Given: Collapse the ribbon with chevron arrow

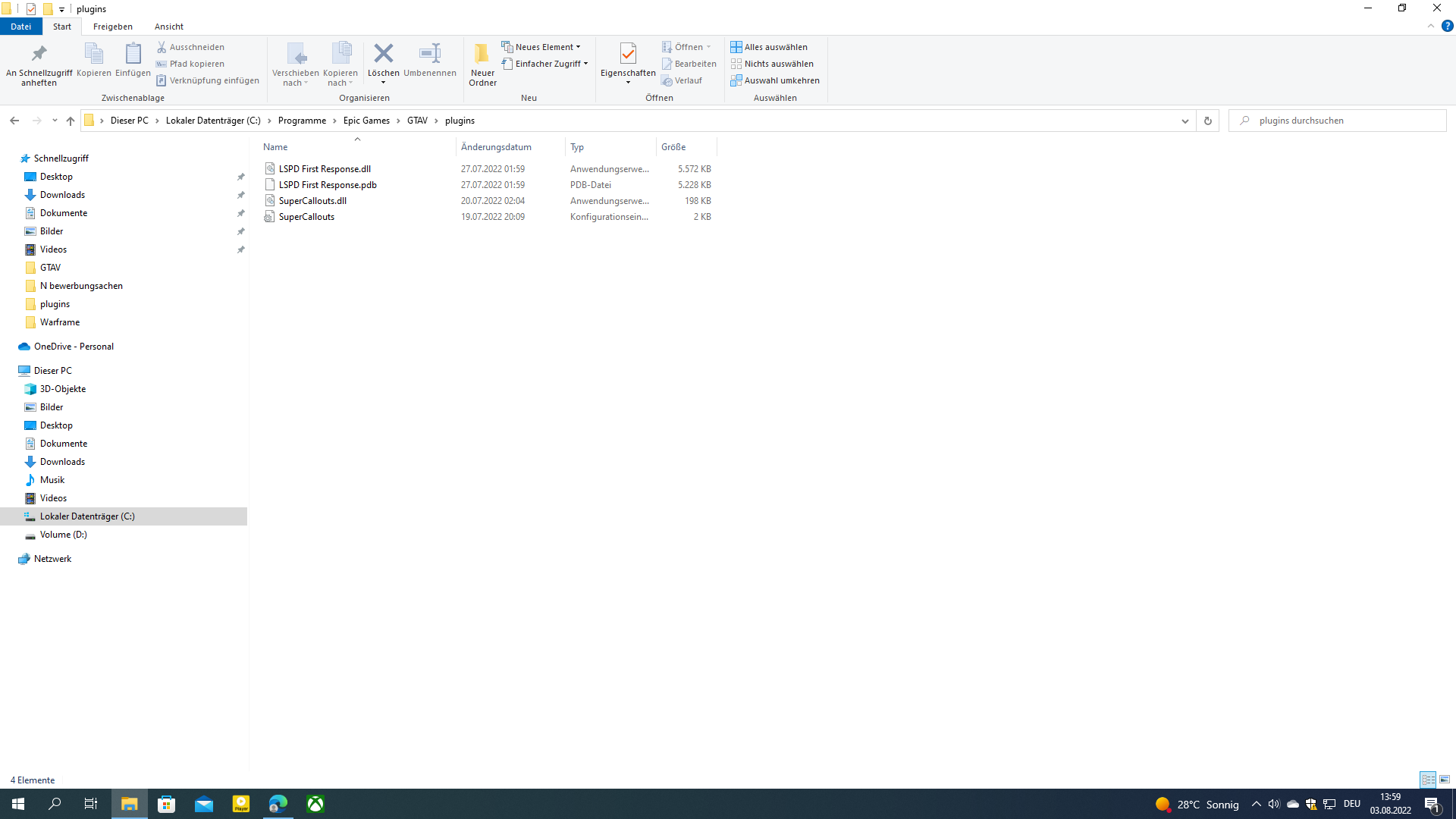Looking at the screenshot, I should pyautogui.click(x=1431, y=26).
